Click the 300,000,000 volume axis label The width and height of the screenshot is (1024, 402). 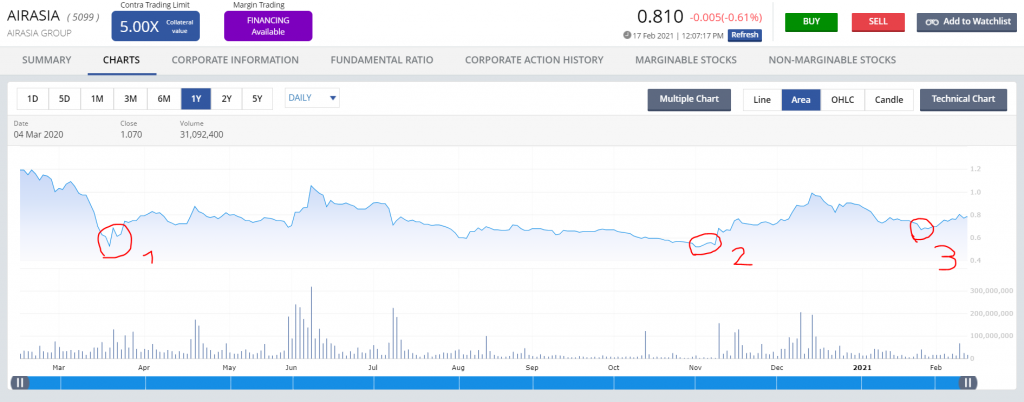[x=990, y=291]
